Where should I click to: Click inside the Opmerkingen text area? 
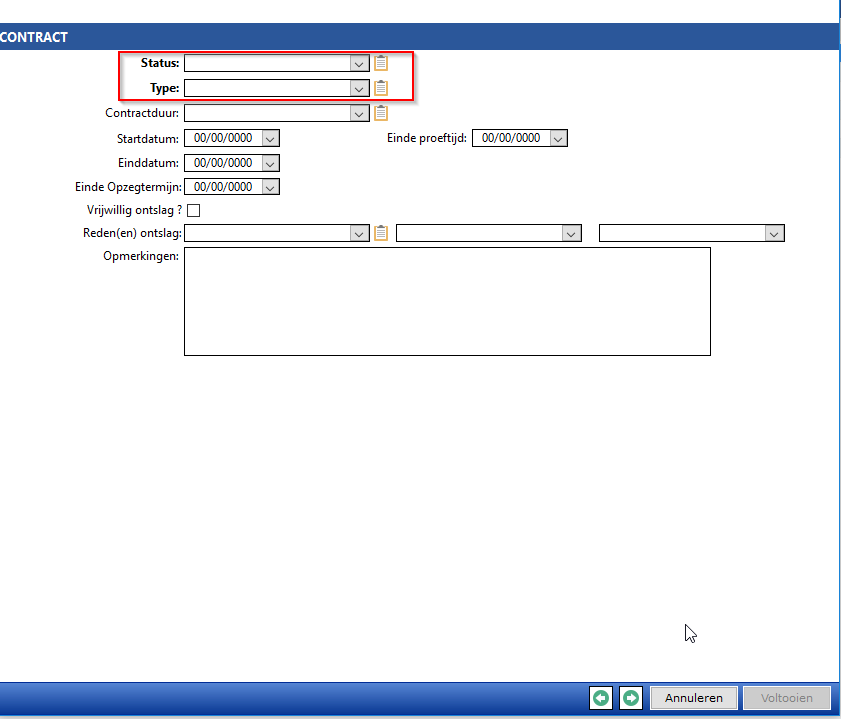[x=447, y=301]
